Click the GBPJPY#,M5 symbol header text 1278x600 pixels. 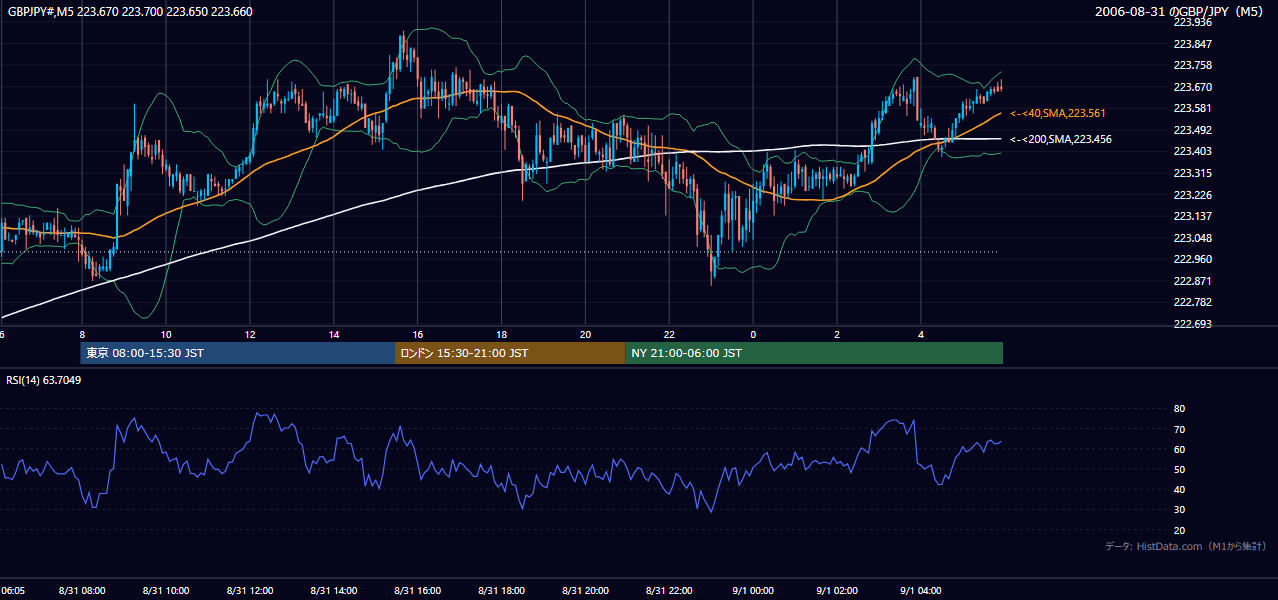[130, 12]
